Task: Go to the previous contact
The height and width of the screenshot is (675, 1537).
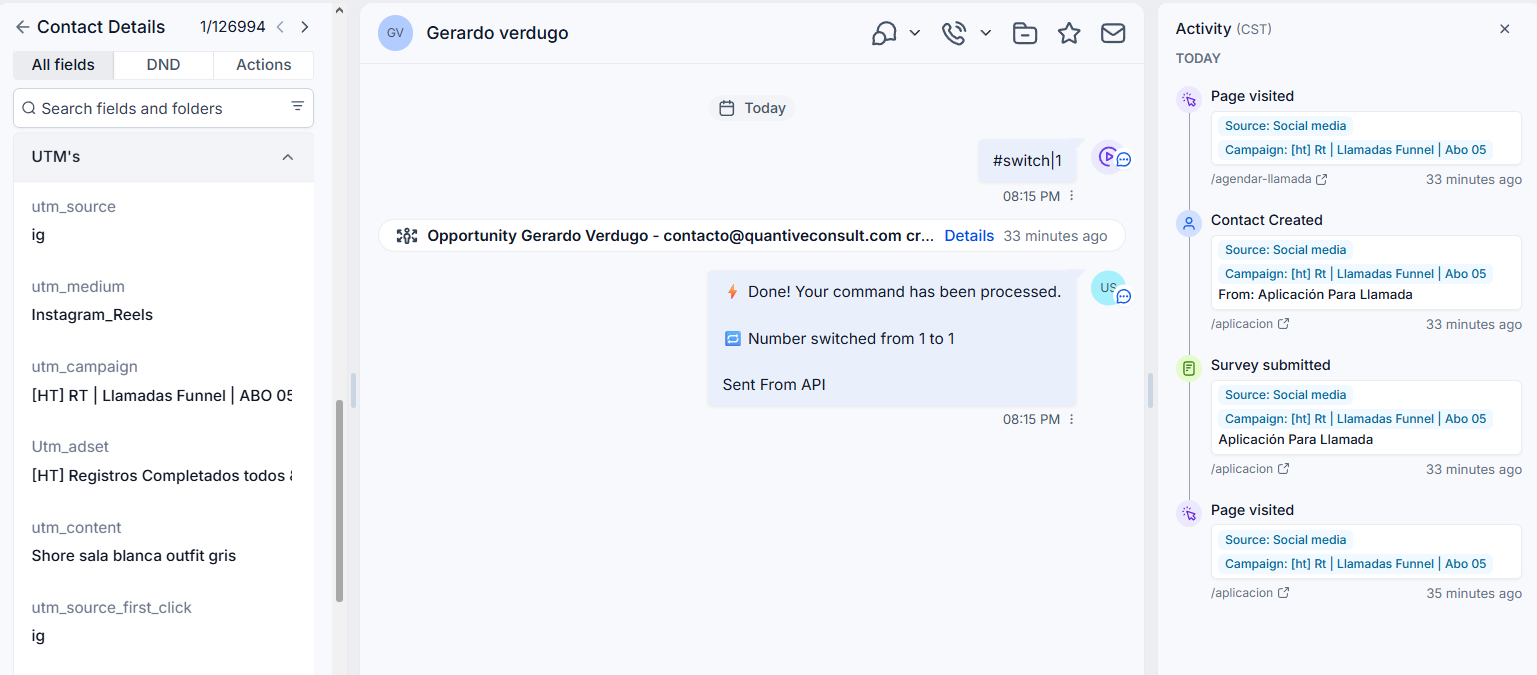Action: point(280,27)
